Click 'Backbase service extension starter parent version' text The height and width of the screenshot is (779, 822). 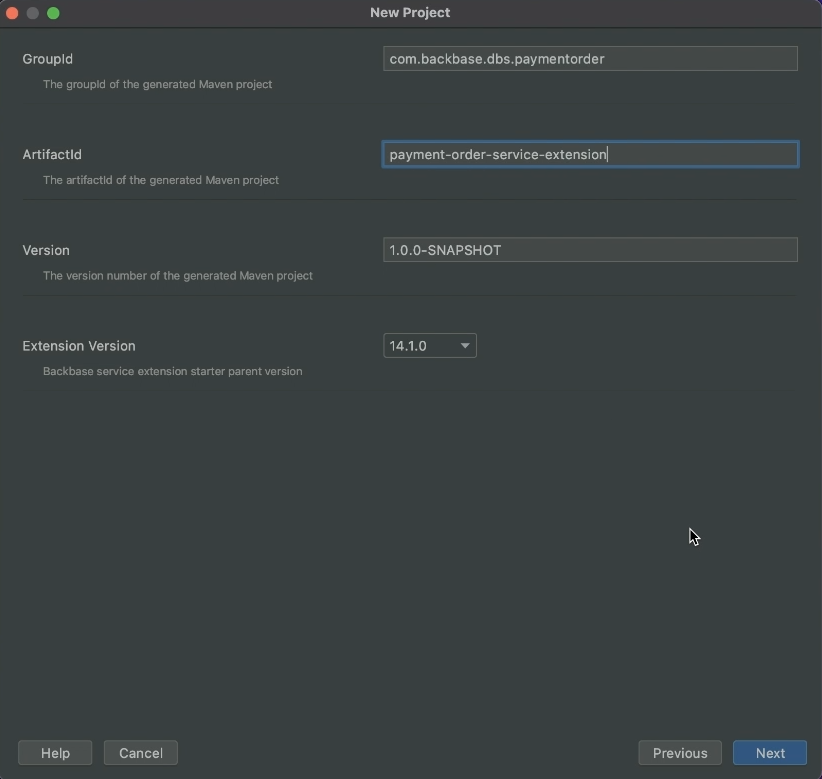[172, 371]
